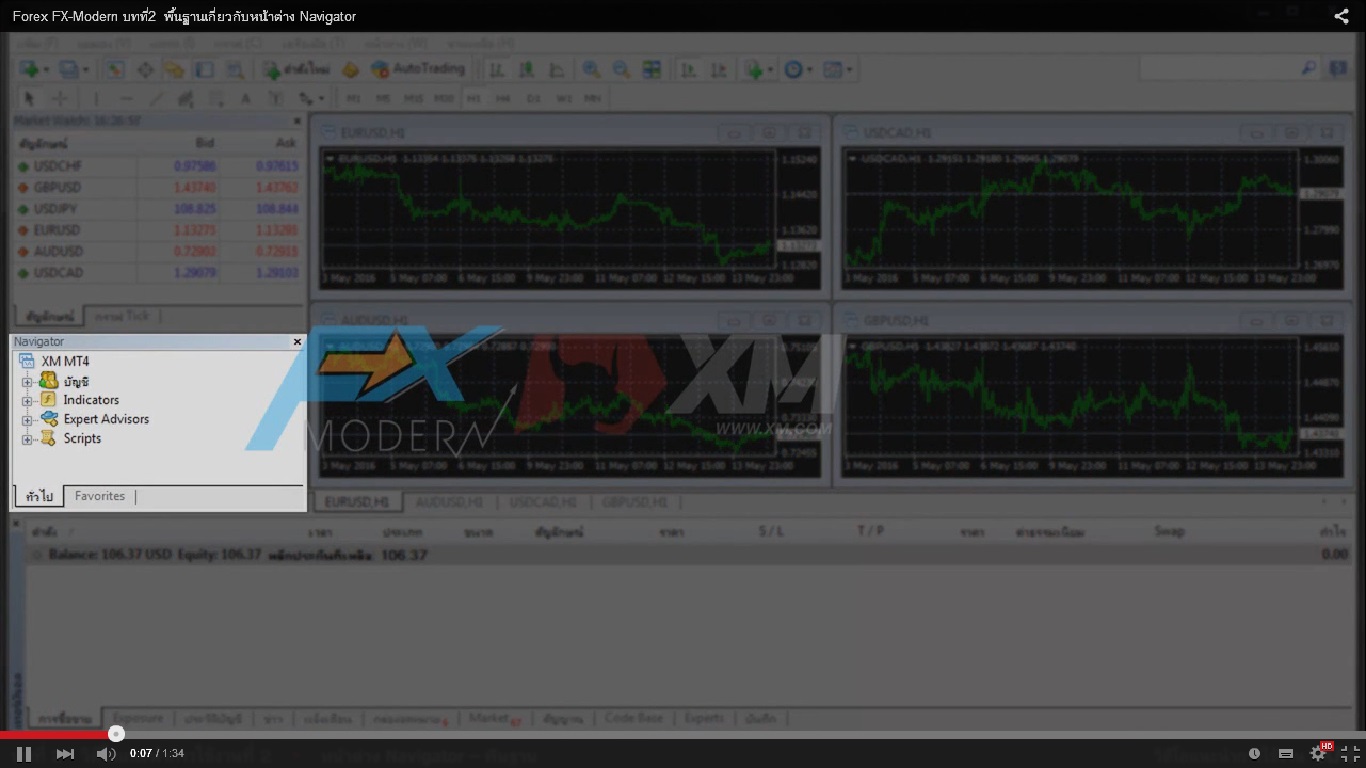
Task: Skip to the next video
Action: click(65, 754)
